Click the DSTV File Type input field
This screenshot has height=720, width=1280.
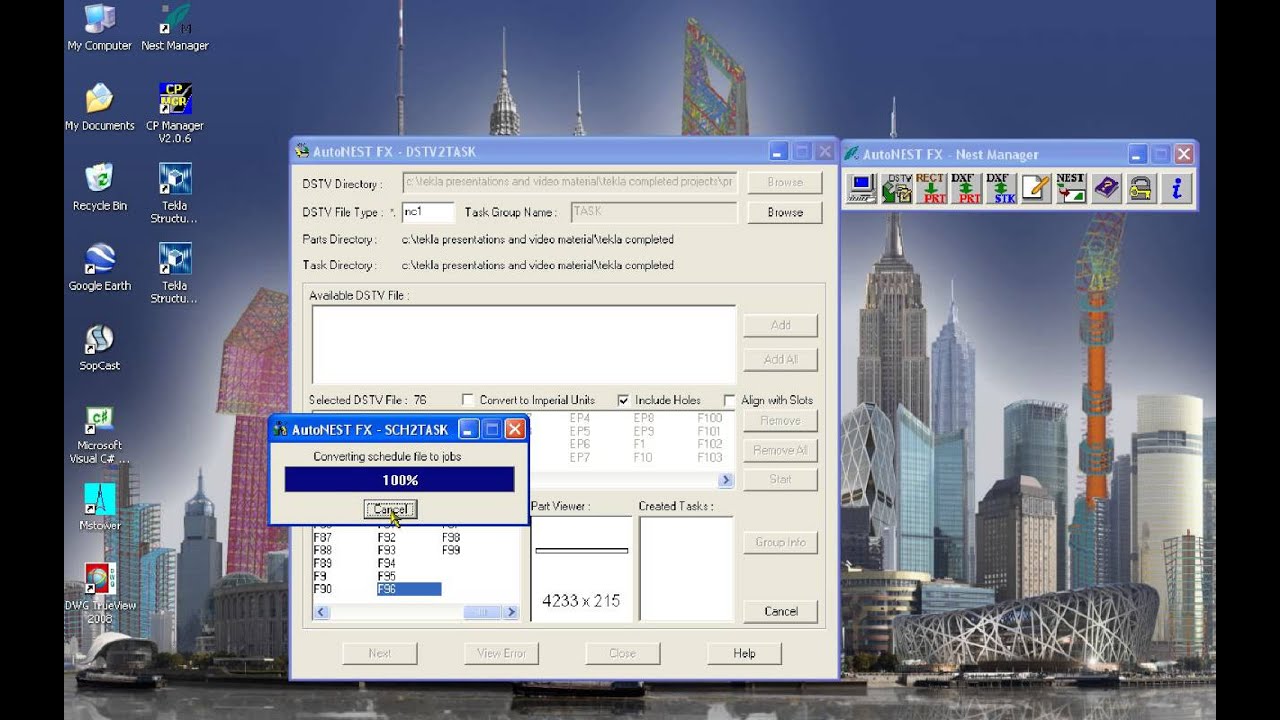428,212
